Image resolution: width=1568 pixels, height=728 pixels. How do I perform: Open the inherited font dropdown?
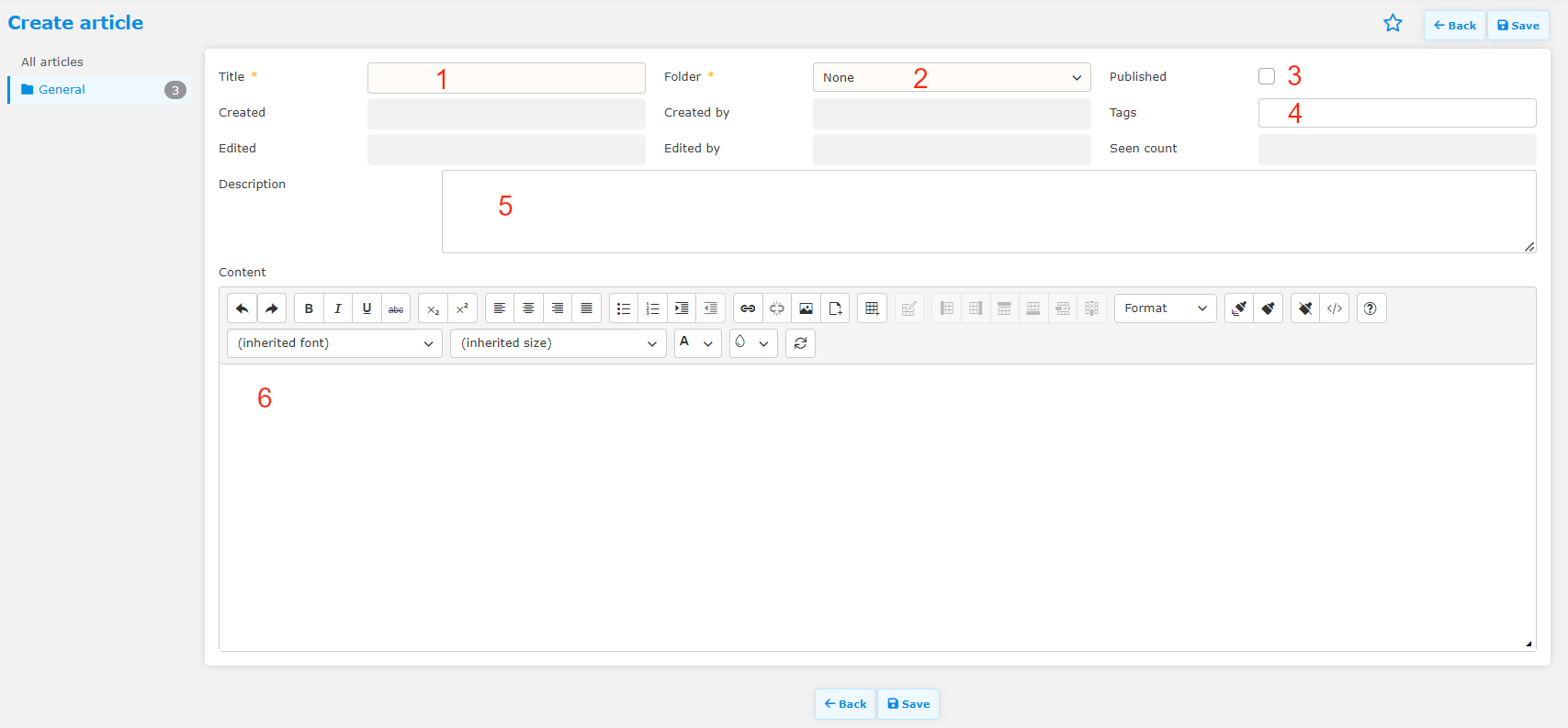(334, 343)
